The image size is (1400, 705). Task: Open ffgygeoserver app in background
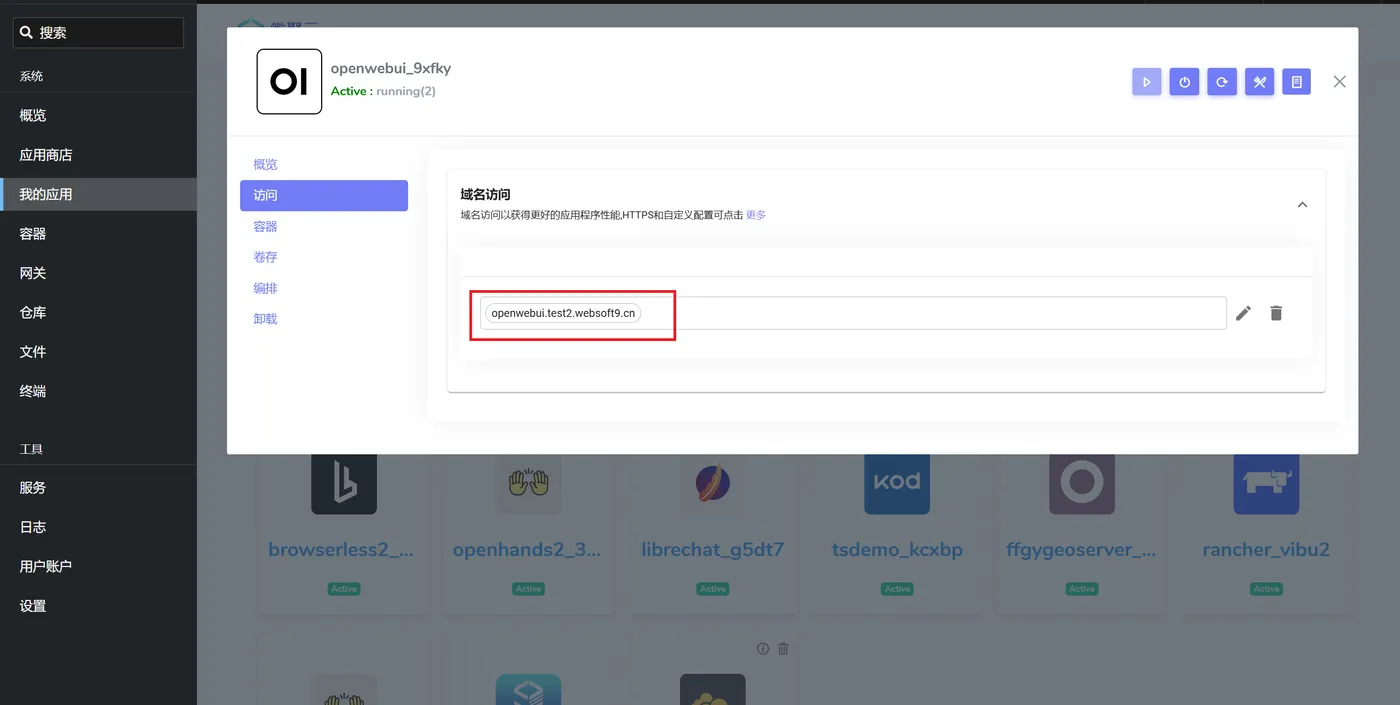(1081, 550)
